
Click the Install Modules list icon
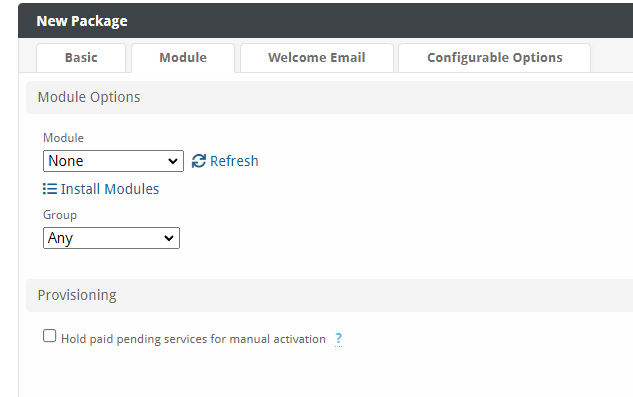pyautogui.click(x=50, y=189)
